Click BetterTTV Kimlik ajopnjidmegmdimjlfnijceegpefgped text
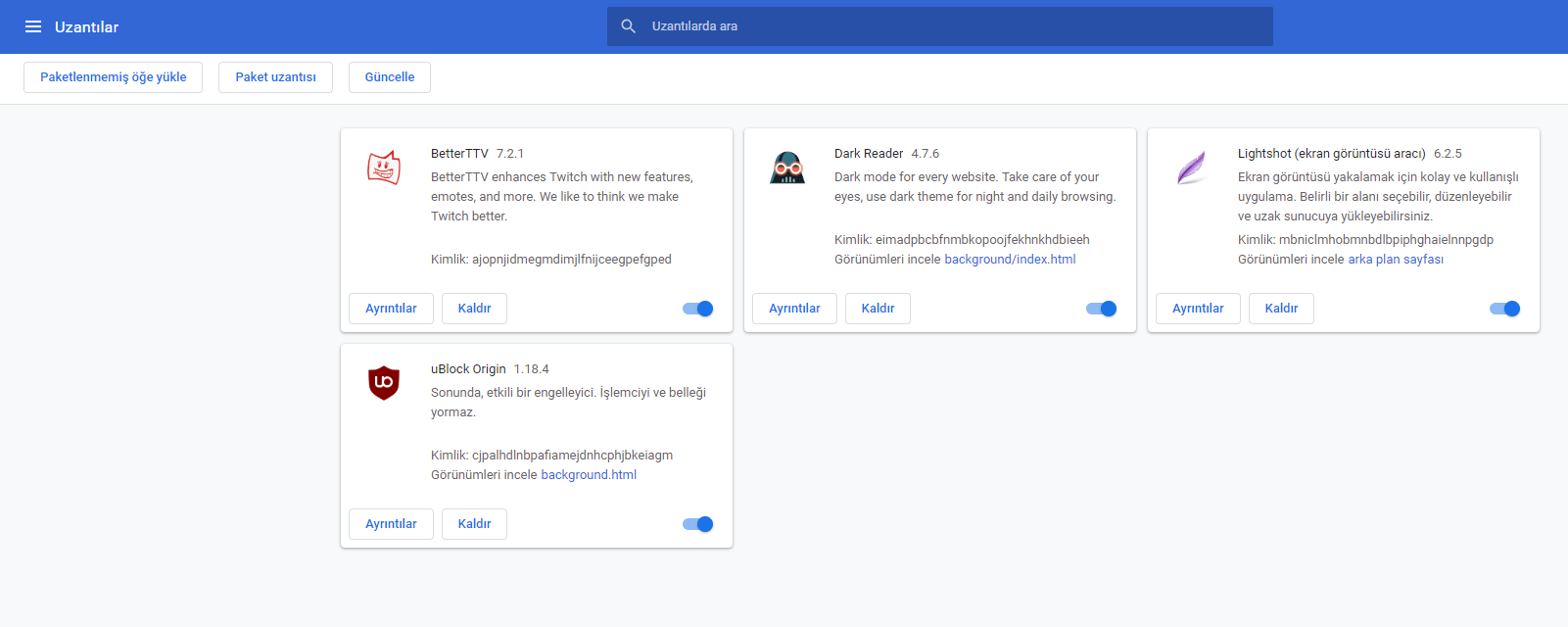This screenshot has width=1568, height=627. tap(551, 260)
